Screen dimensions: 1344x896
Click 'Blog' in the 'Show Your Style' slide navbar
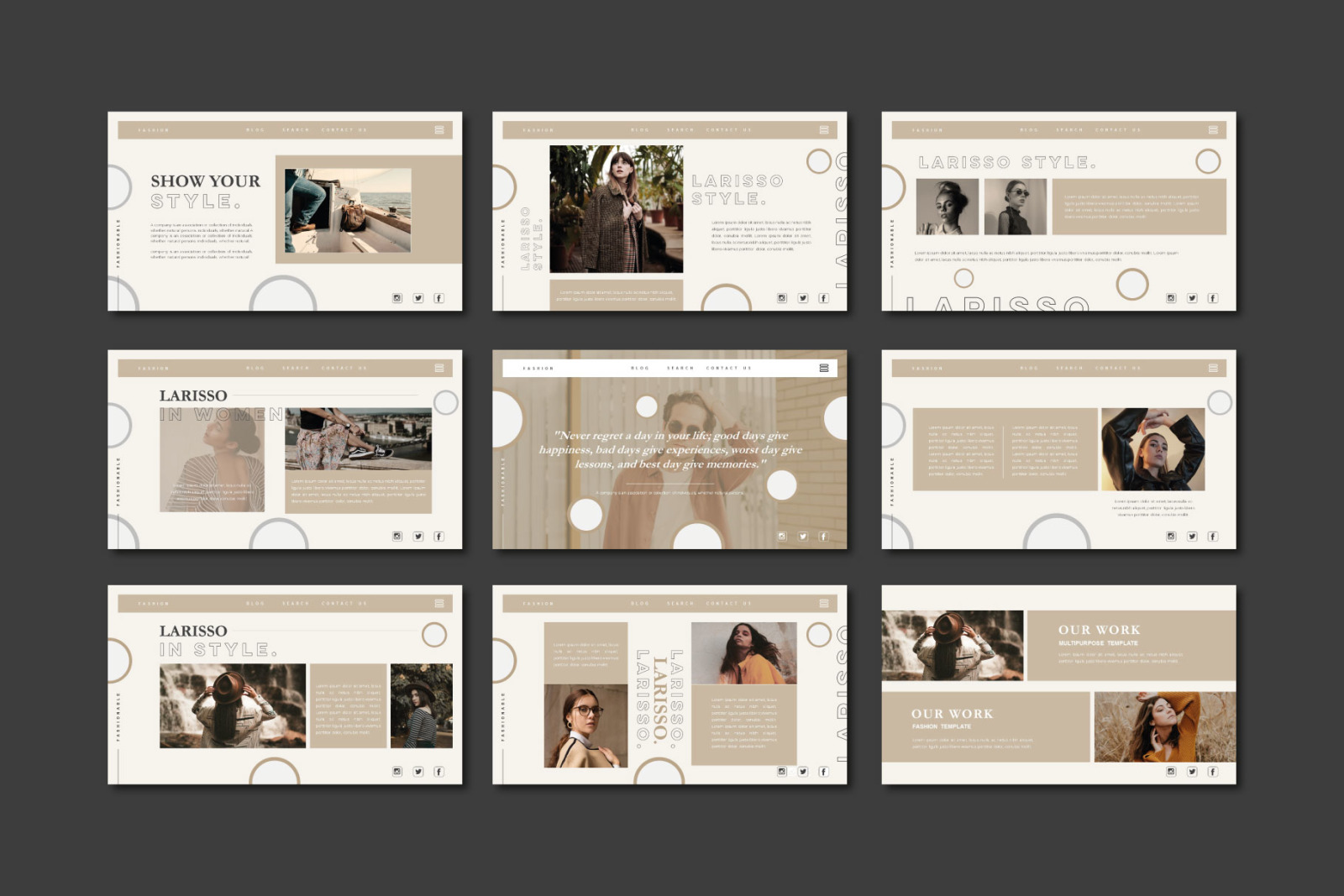[255, 130]
